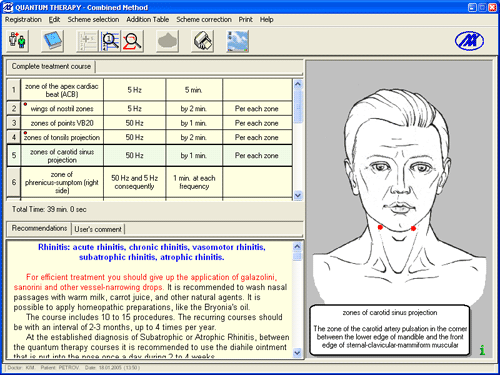Click the right red dot on neck

coord(413,228)
